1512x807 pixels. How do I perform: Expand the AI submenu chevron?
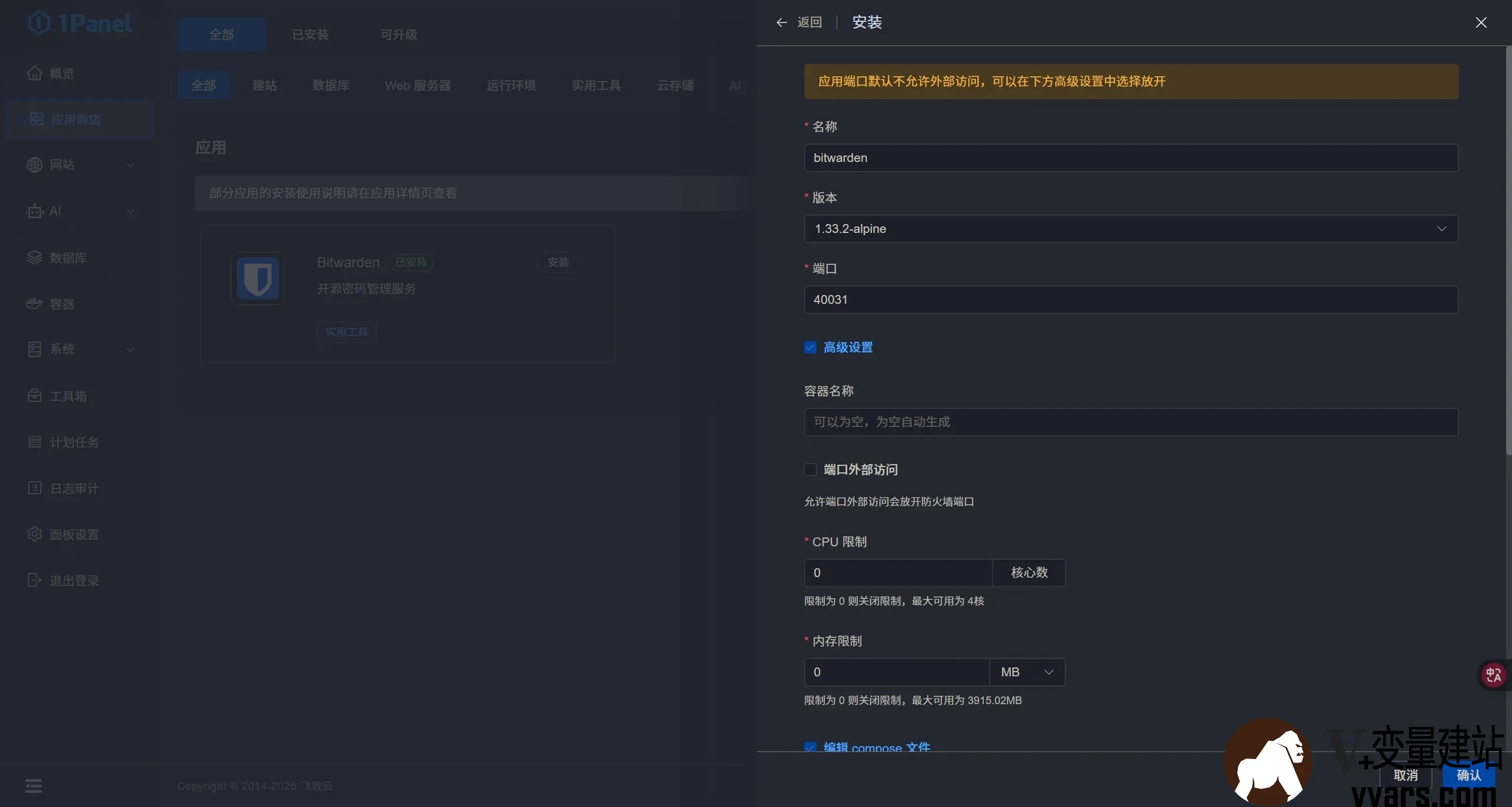click(x=131, y=211)
